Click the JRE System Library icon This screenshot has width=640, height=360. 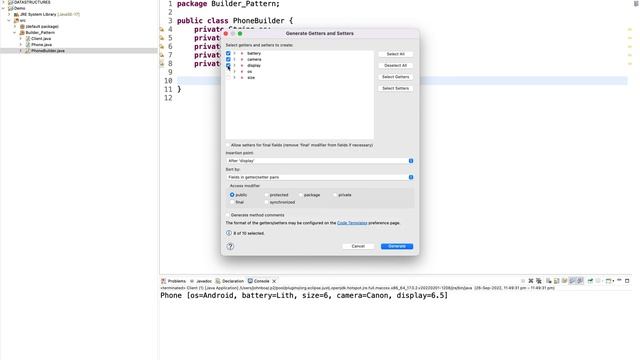click(16, 14)
